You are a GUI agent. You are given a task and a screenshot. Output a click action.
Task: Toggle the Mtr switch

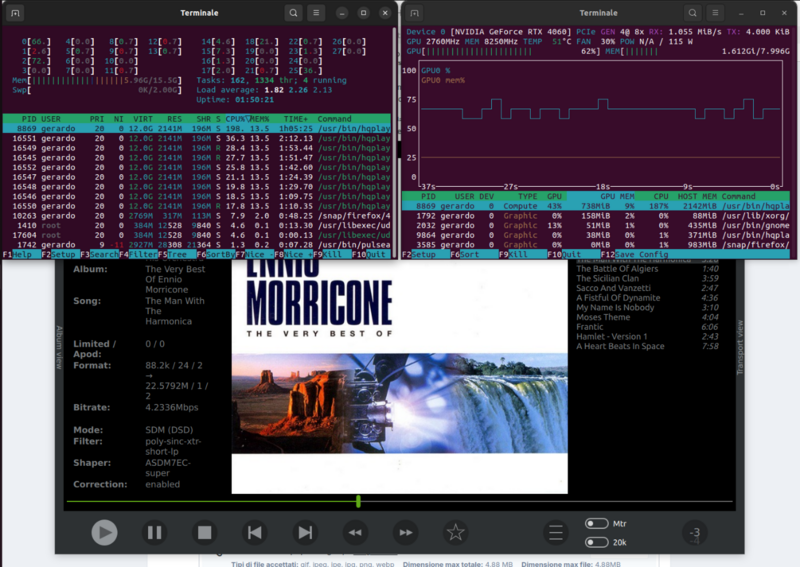(x=596, y=523)
